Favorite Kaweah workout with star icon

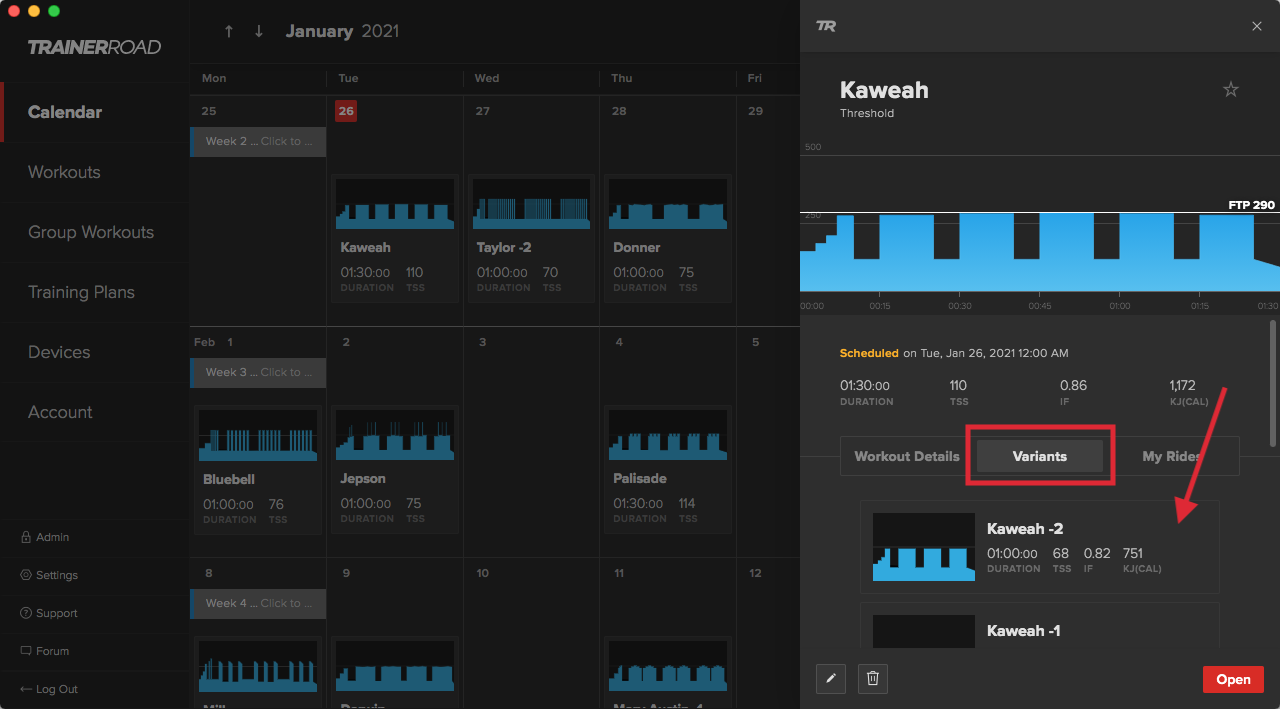(1231, 90)
